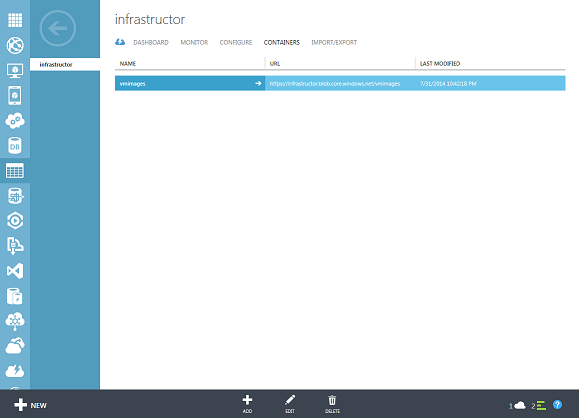Open vmimages container using its arrow
Screen dimensions: 579x418
[x=258, y=83]
